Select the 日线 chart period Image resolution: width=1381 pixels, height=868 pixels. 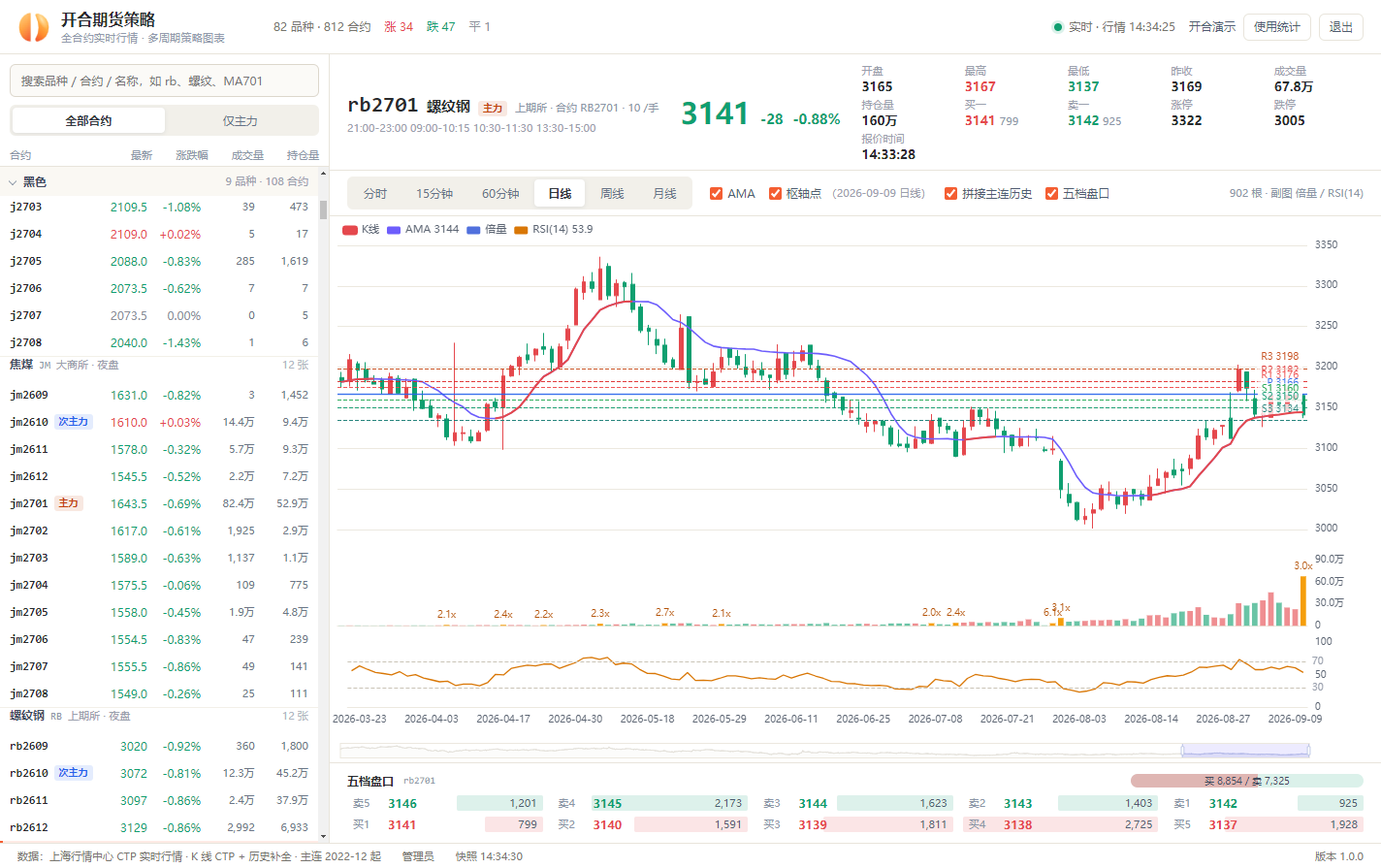click(x=560, y=194)
